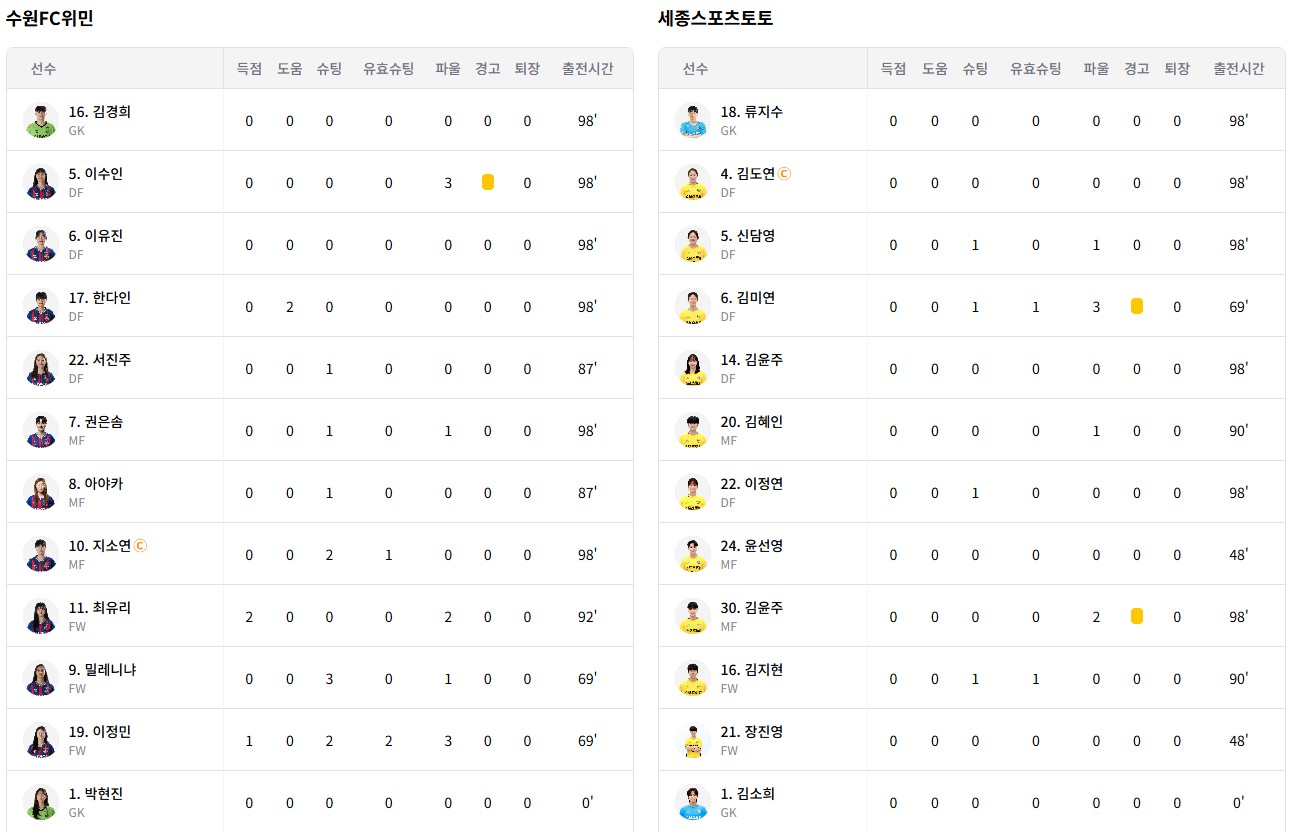Viewport: 1293px width, 832px height.
Task: Click 이정민's player photo
Action: 41,740
